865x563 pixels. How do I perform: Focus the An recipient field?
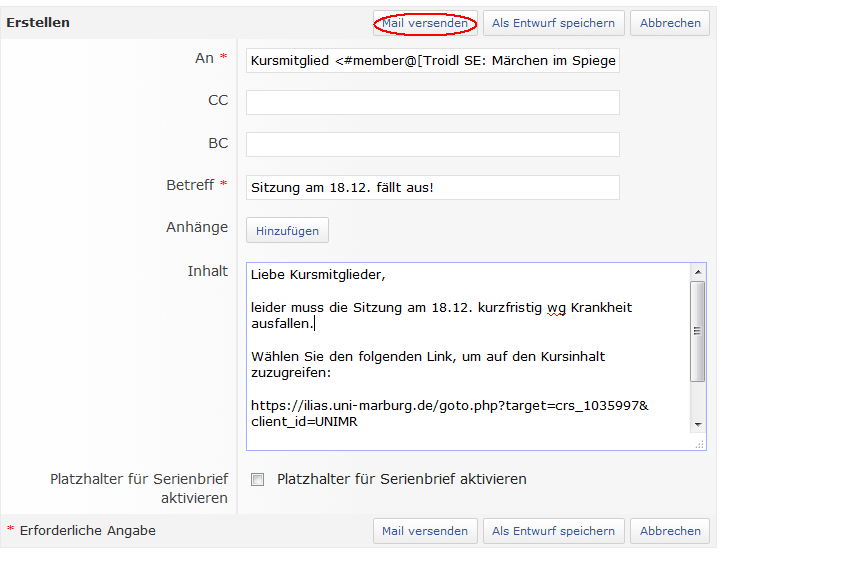[x=432, y=60]
